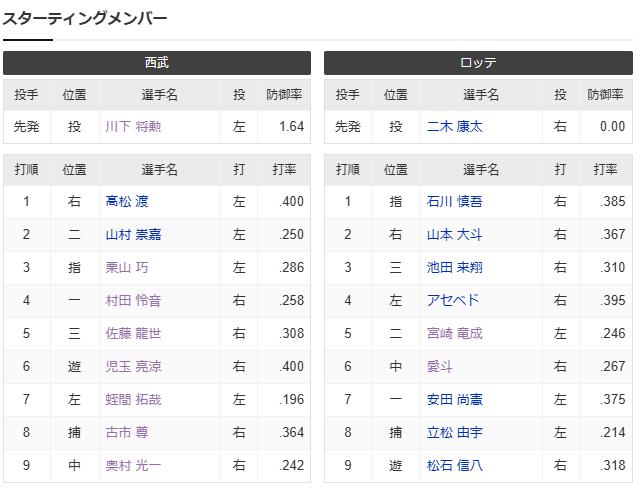Open 安田 尚憲 player profile
This screenshot has width=639, height=489.
pyautogui.click(x=454, y=399)
